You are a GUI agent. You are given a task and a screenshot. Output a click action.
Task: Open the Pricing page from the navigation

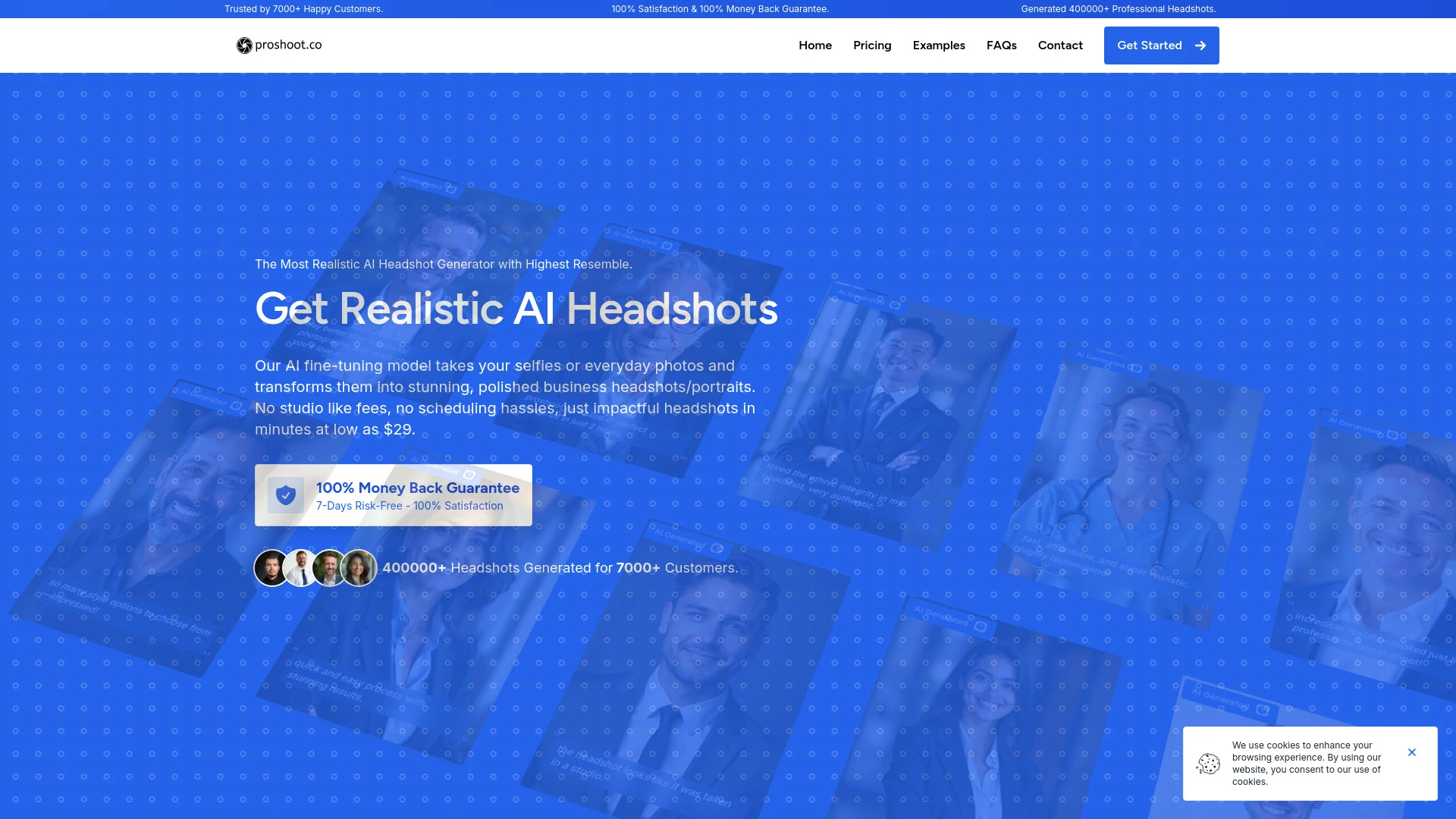(x=872, y=45)
